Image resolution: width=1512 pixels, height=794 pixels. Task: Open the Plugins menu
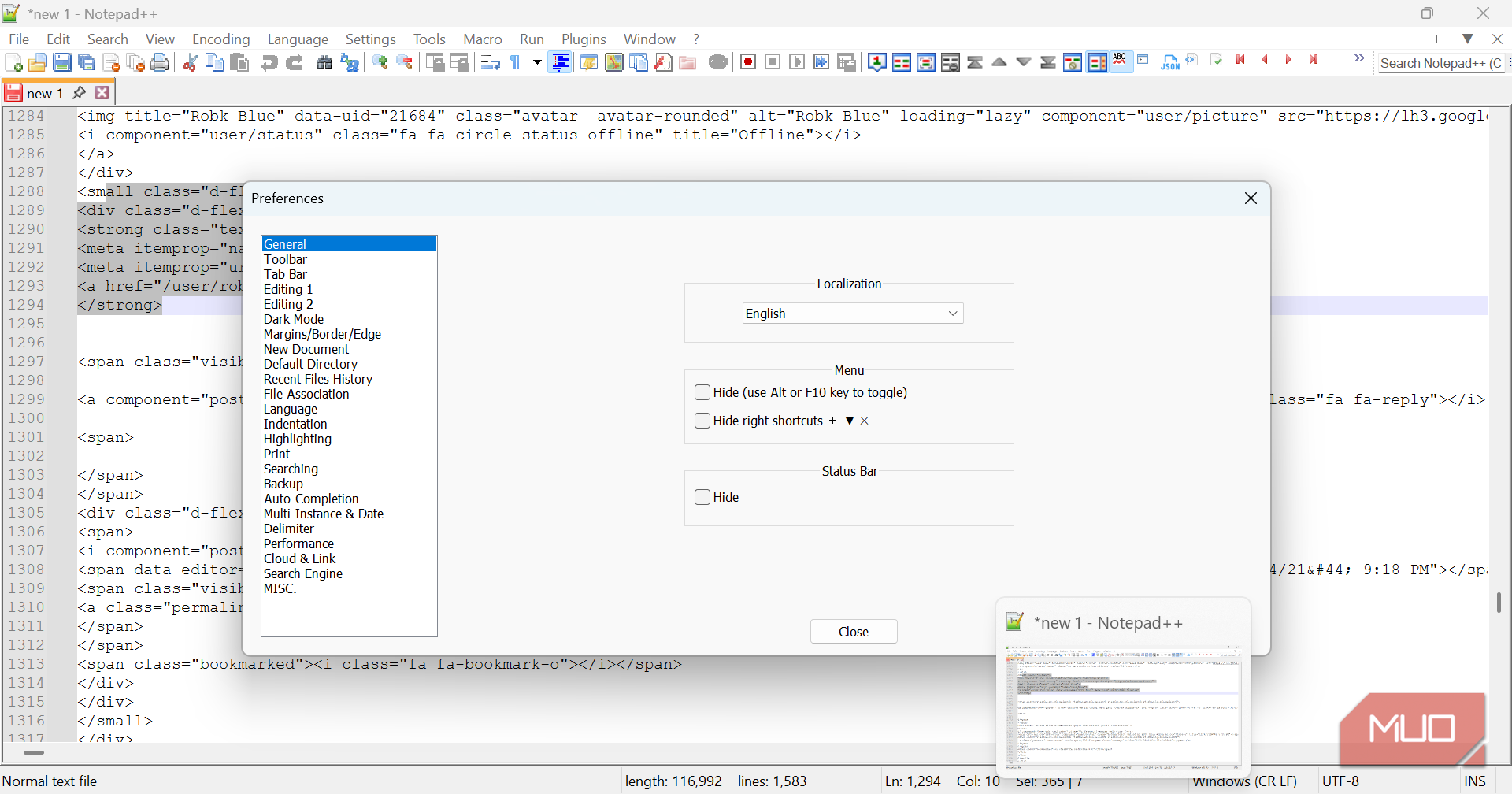click(x=584, y=39)
